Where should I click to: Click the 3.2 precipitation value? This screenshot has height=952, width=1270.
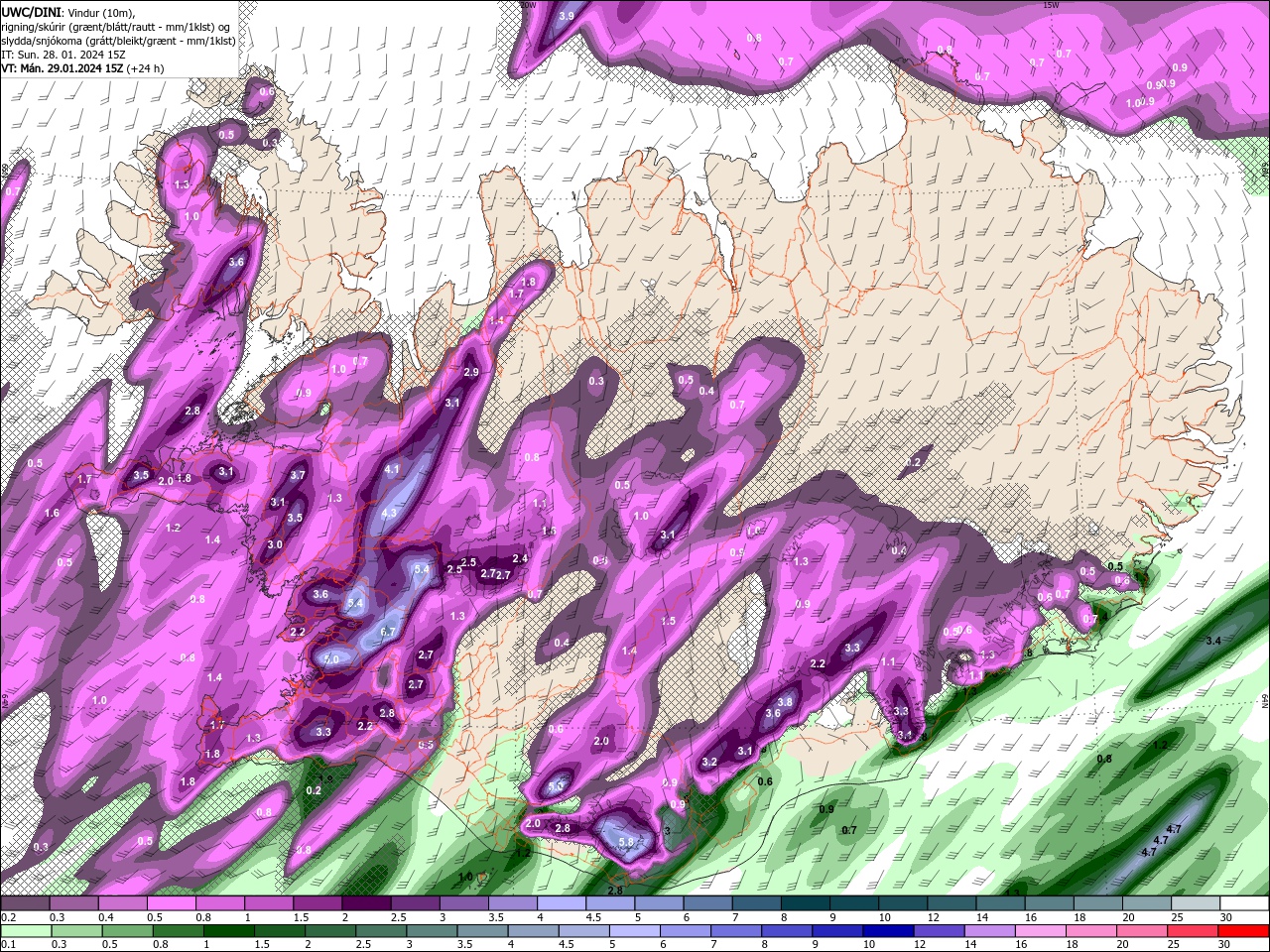(709, 763)
